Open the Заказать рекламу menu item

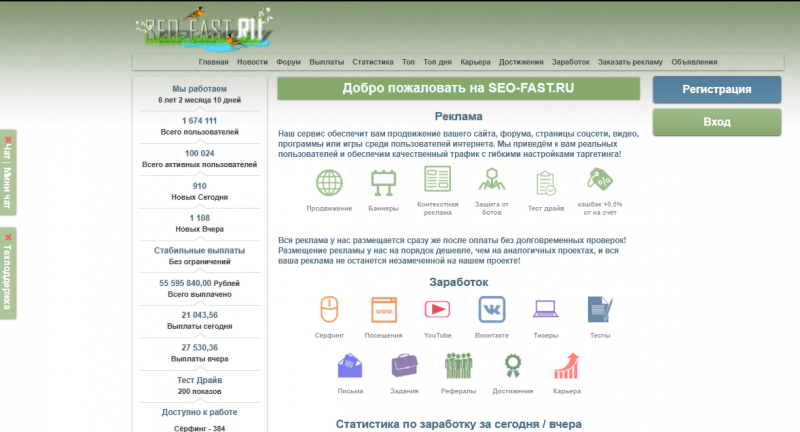coord(630,62)
